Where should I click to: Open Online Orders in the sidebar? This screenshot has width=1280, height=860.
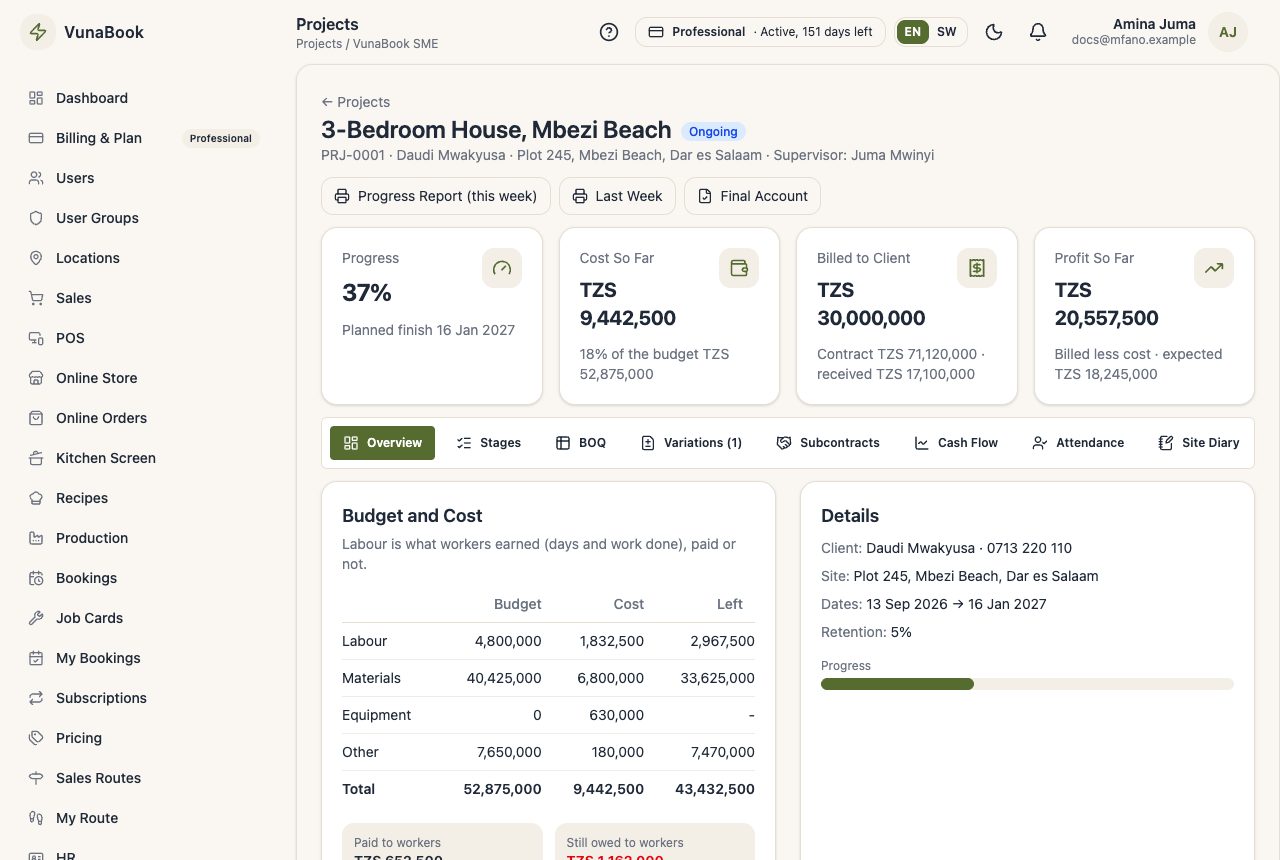144,418
